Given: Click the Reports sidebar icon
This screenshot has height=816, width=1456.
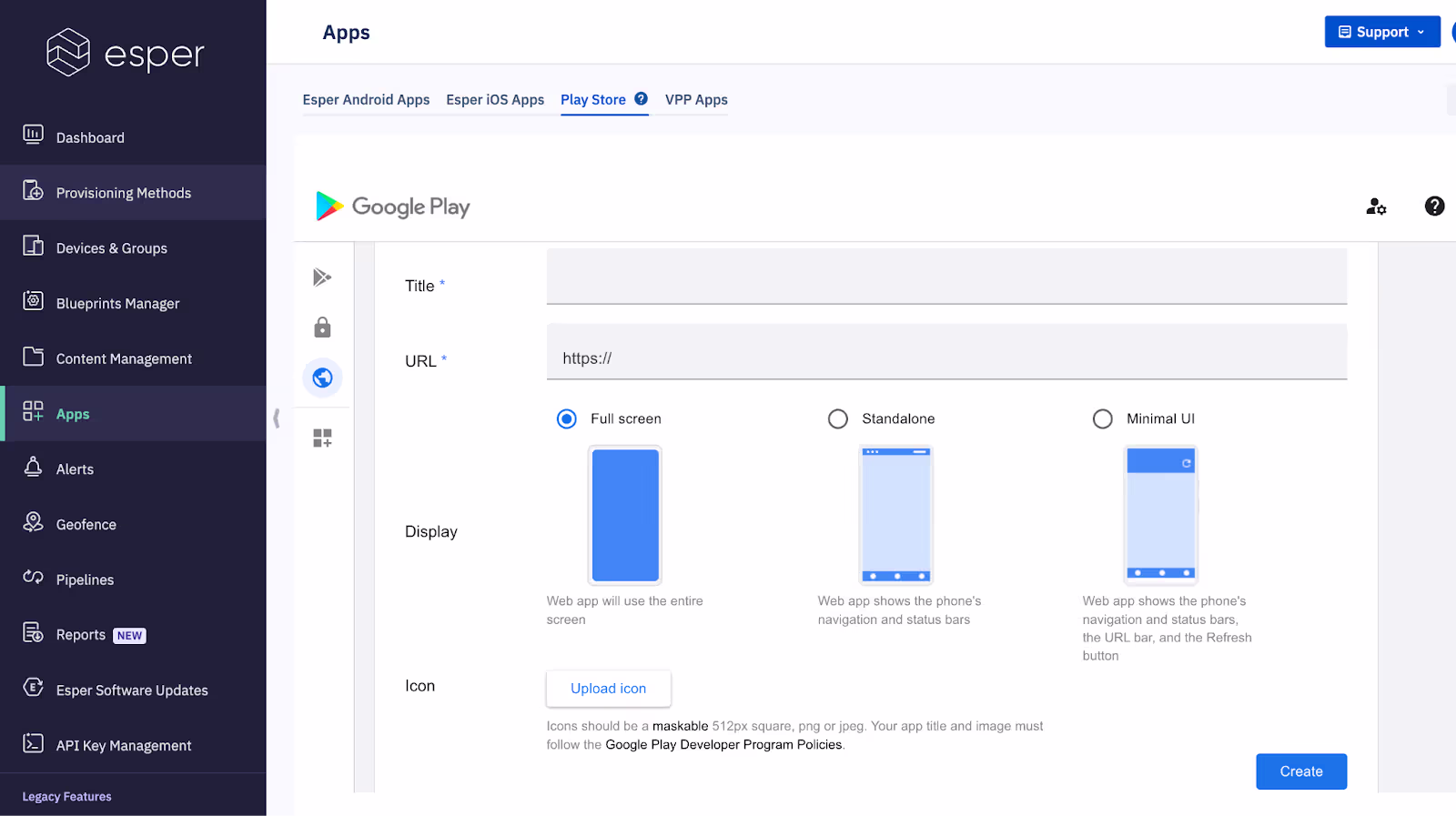Looking at the screenshot, I should pos(33,633).
